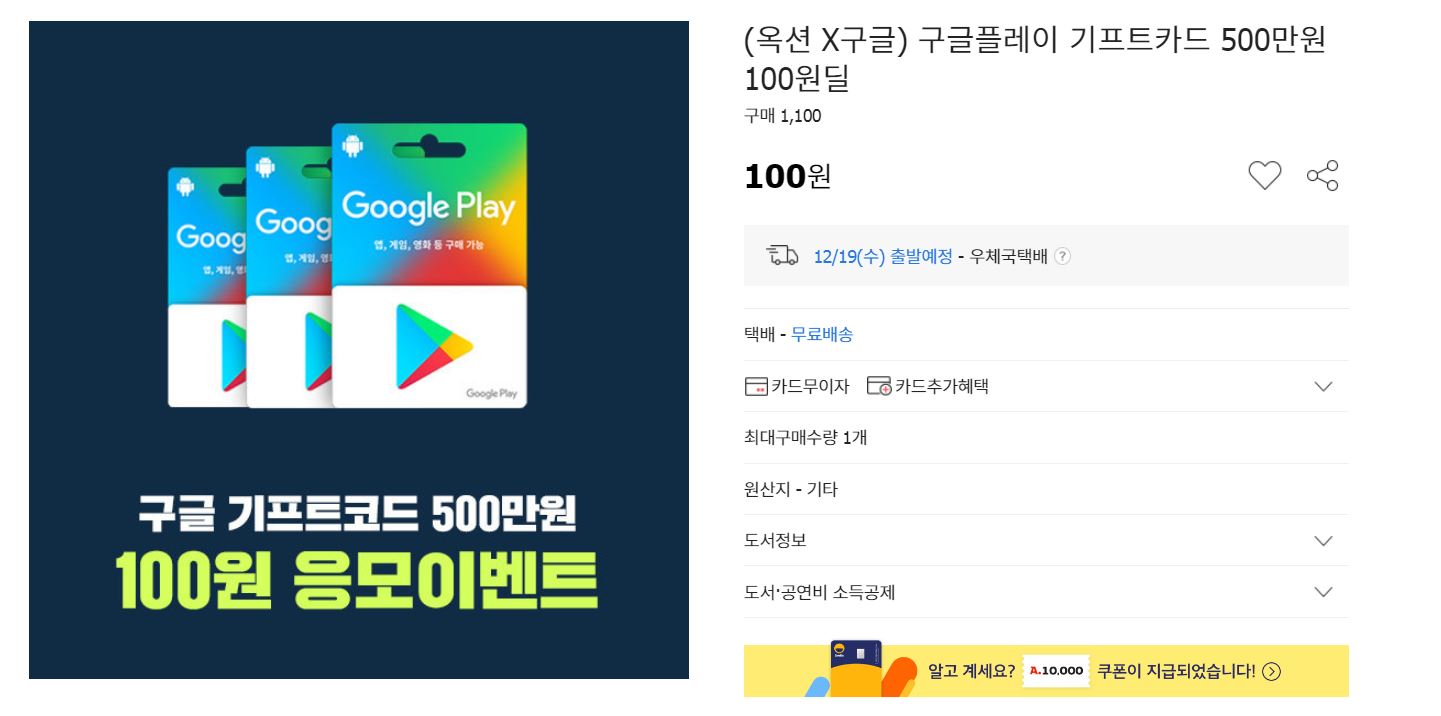Click the product title 구글플레이 기프트카드 500만원
Screen dimensions: 1441x716
[1122, 41]
